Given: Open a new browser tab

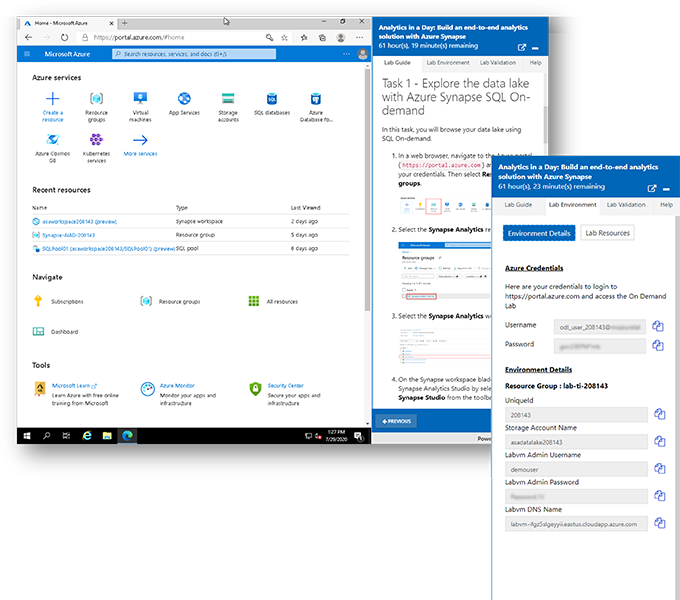Looking at the screenshot, I should tap(124, 23).
